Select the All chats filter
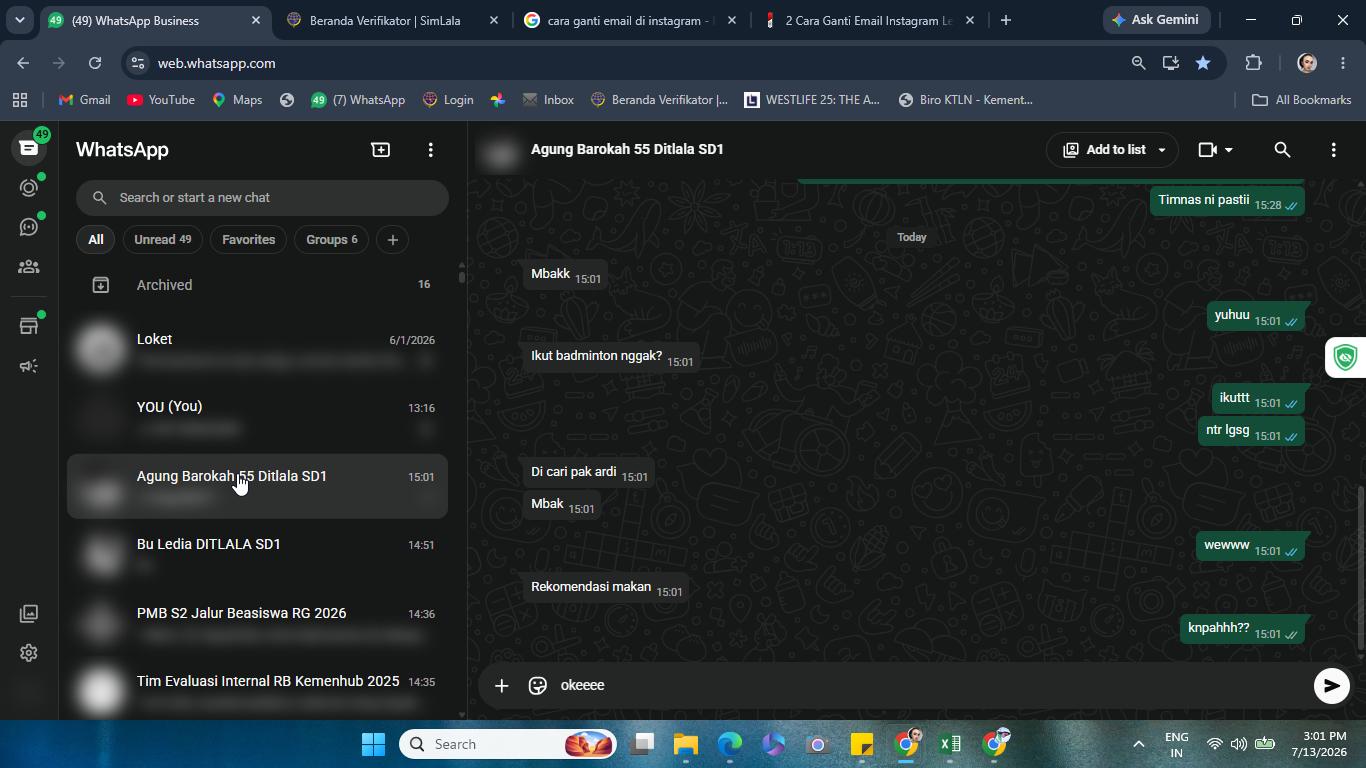The image size is (1366, 768). click(95, 240)
